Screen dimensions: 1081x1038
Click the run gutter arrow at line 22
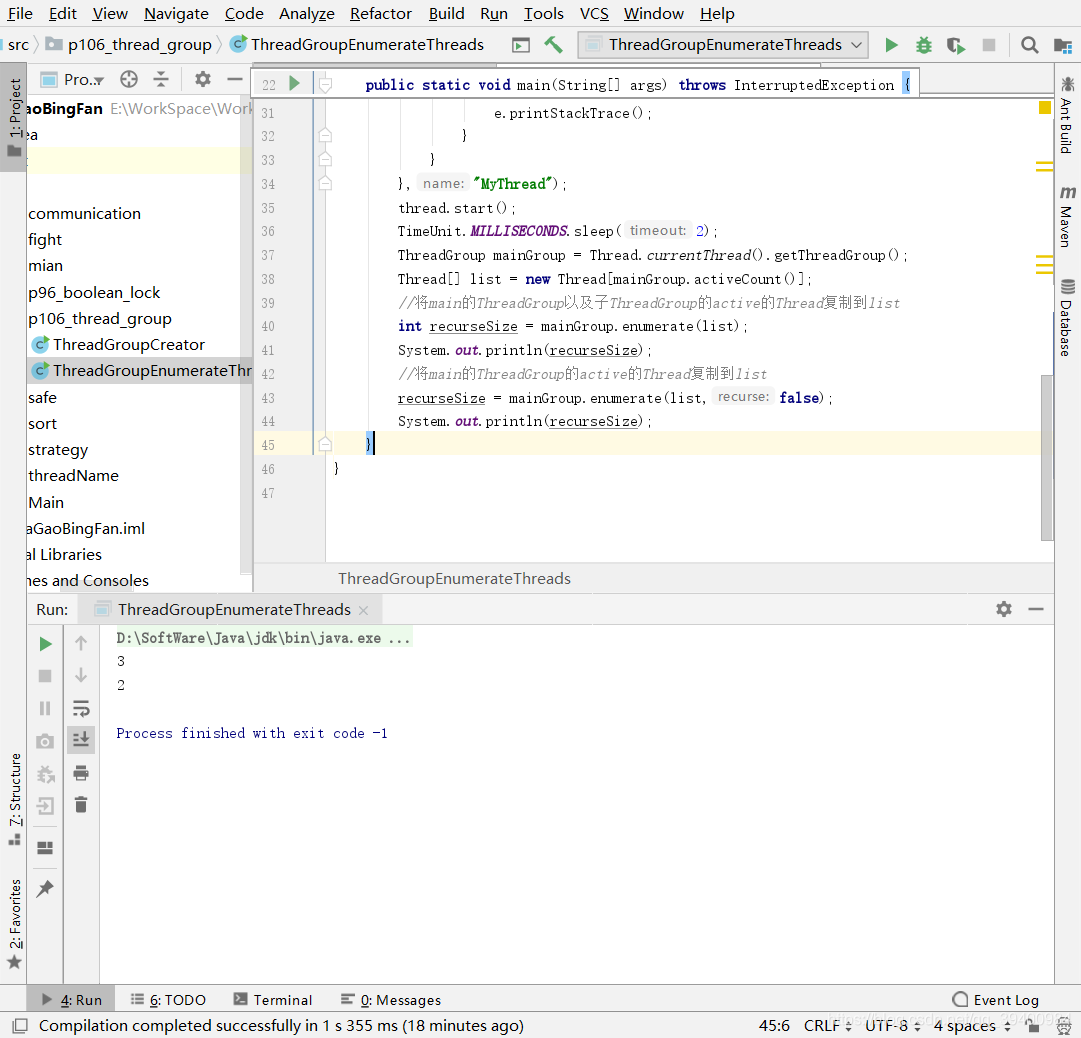click(x=294, y=83)
